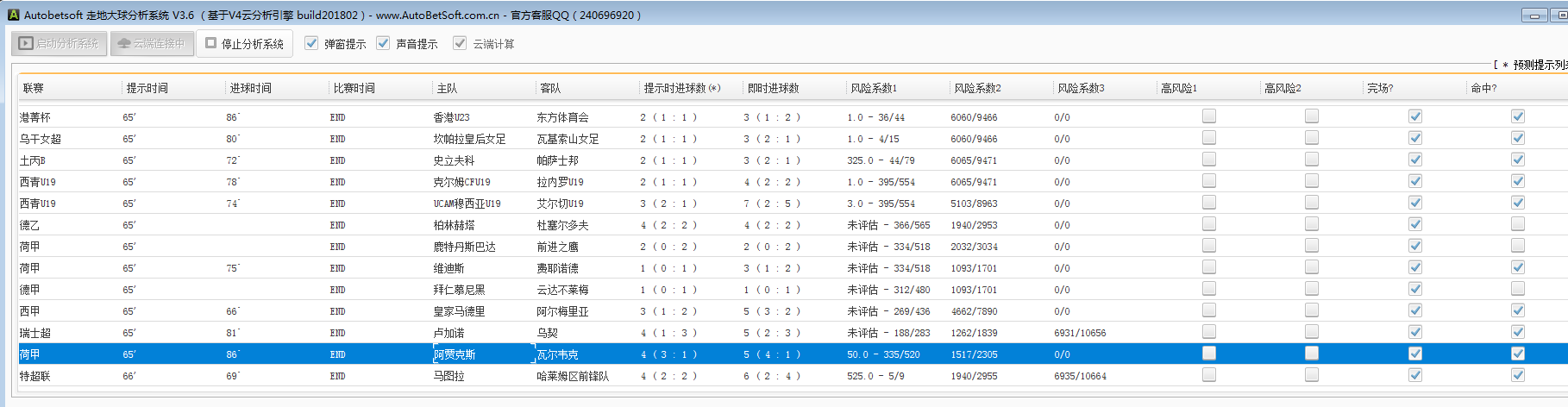Uncheck 完场? box for the 马图拉 row
1568x407 pixels.
[x=1415, y=375]
